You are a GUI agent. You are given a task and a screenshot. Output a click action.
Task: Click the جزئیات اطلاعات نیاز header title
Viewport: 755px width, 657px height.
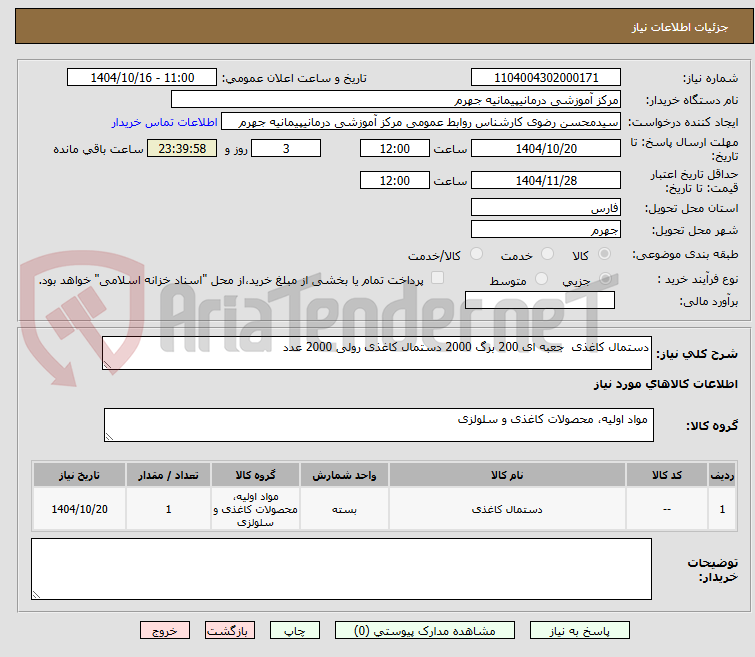680,27
